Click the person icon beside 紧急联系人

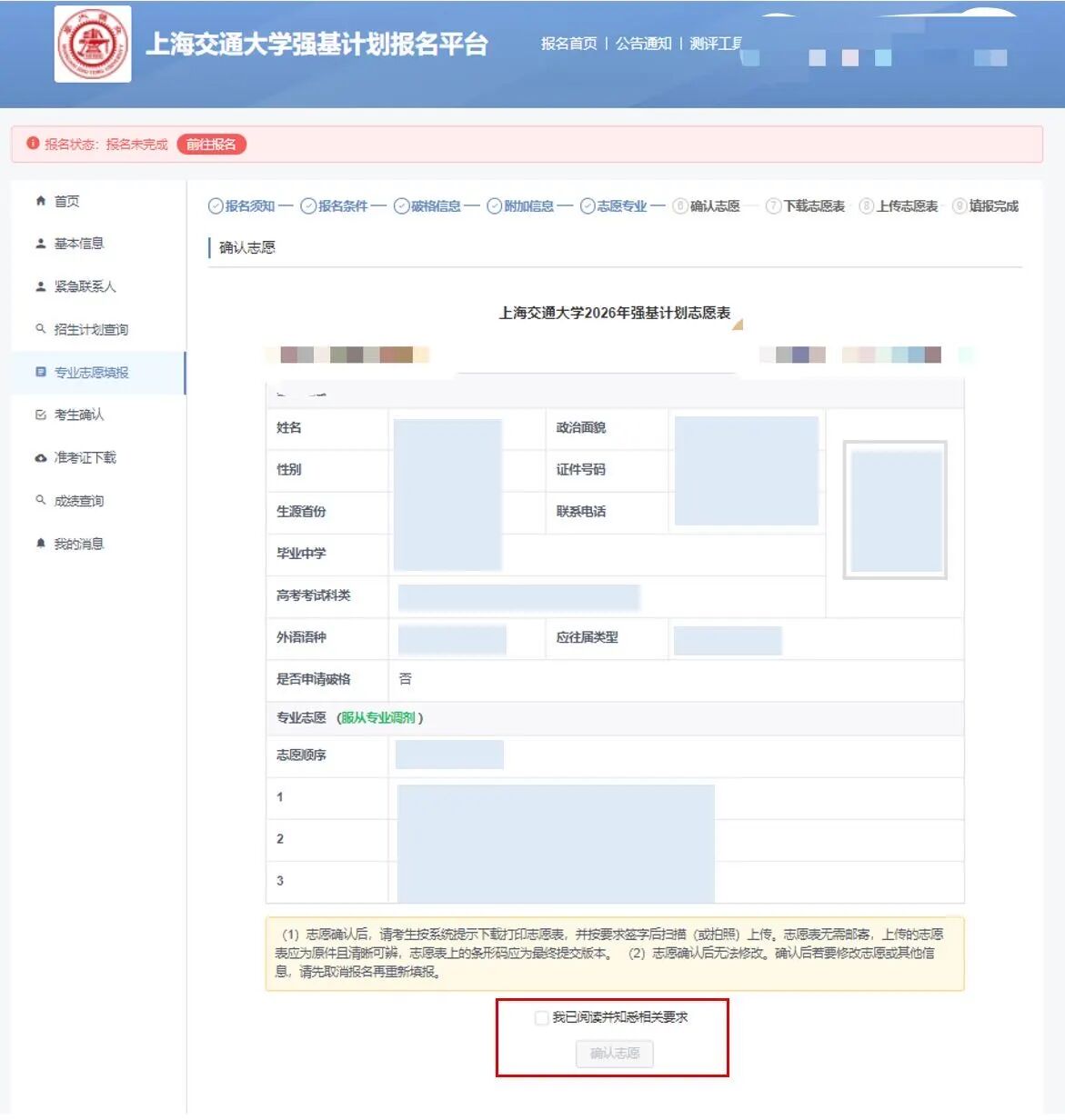40,286
